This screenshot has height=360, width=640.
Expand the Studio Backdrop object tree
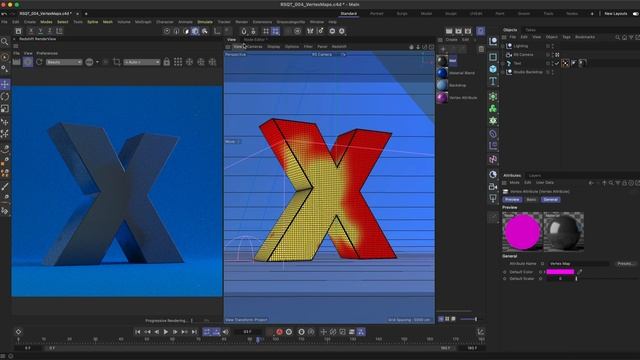coord(503,72)
